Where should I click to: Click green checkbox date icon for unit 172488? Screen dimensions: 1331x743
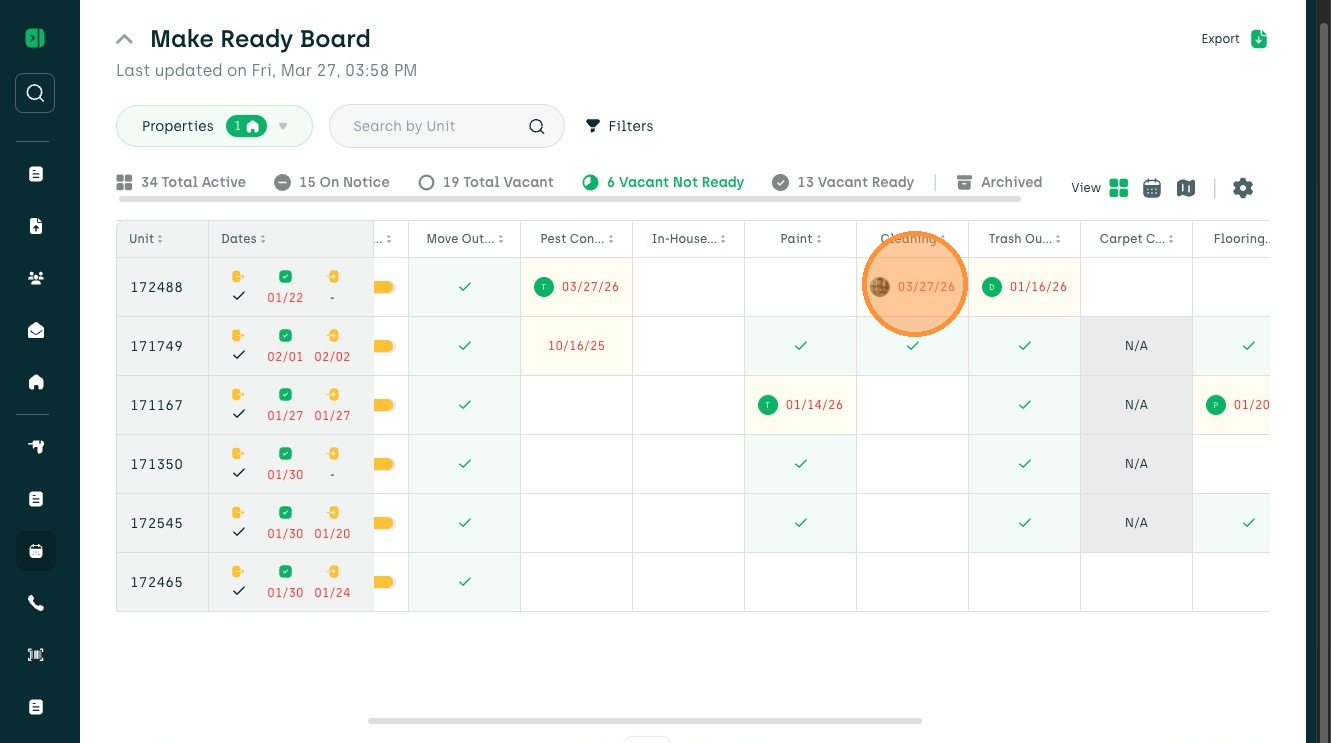click(285, 277)
